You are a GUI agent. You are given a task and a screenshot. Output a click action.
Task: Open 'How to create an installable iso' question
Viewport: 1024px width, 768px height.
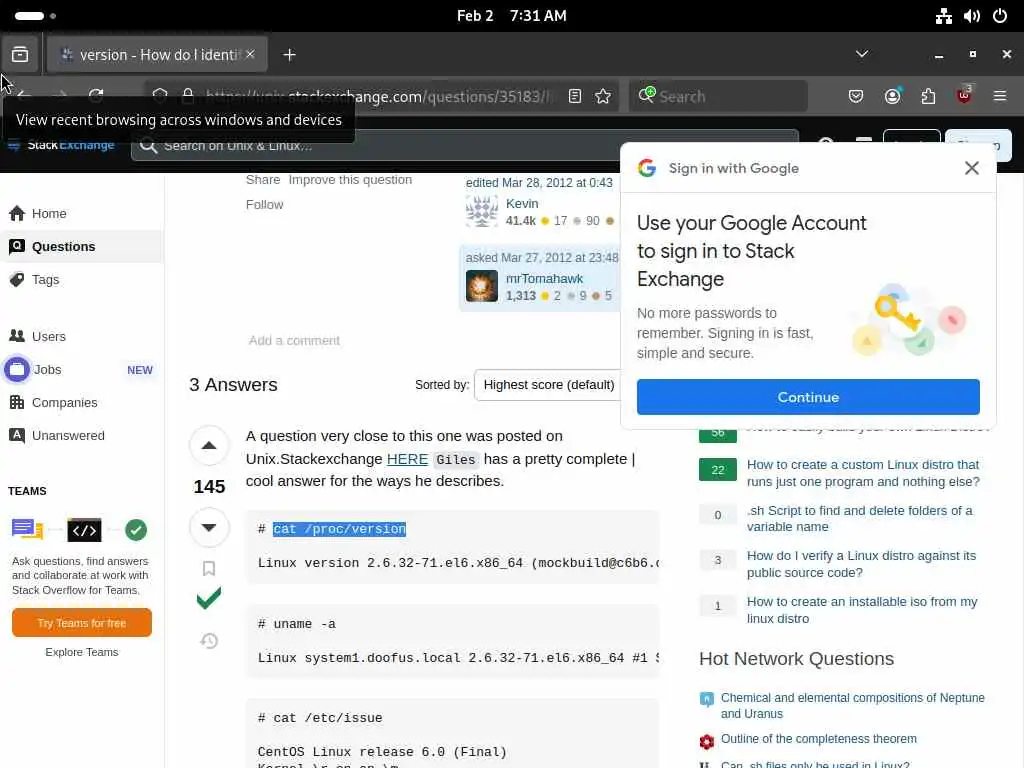click(862, 610)
